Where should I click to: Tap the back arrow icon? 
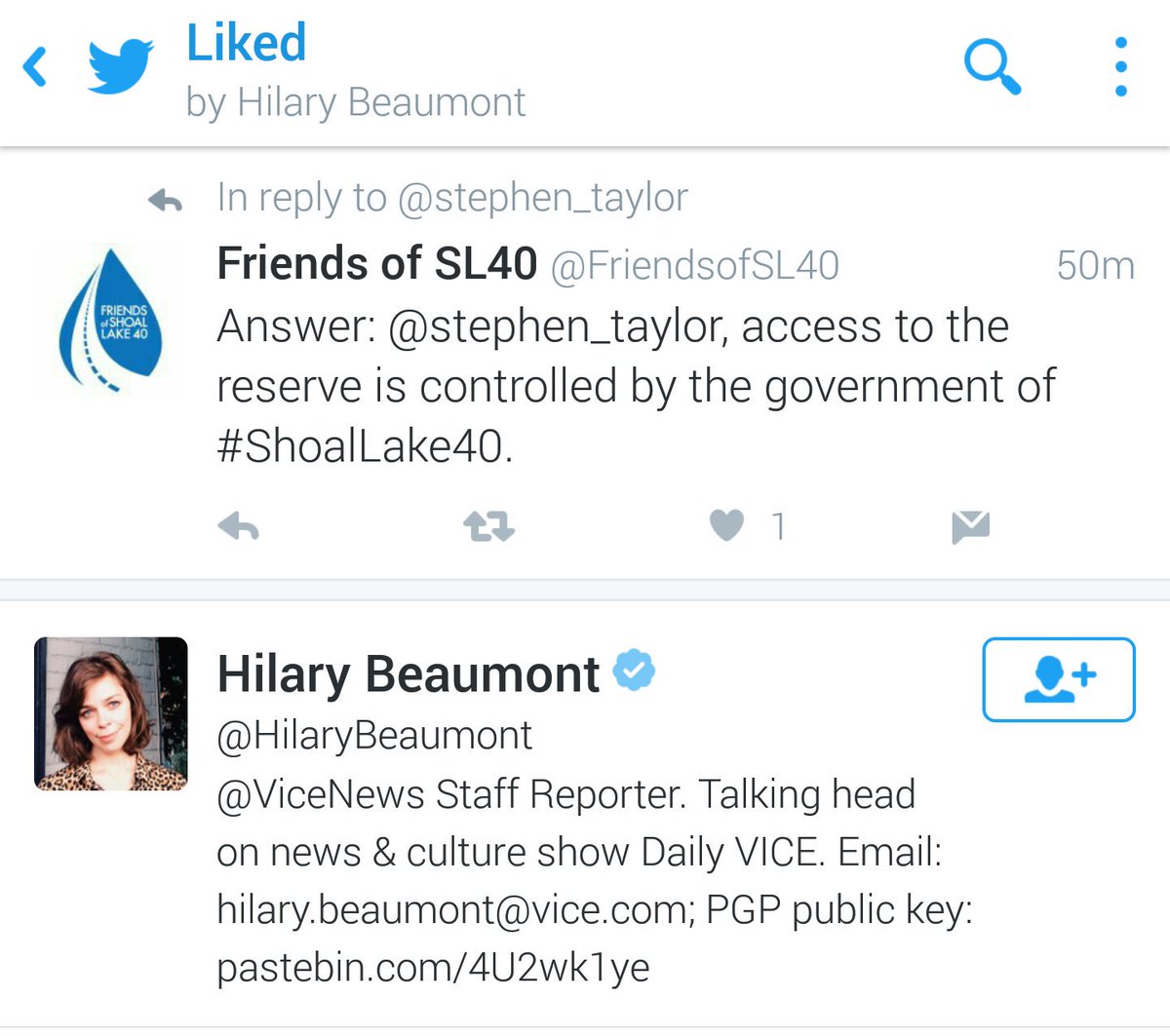[x=36, y=67]
